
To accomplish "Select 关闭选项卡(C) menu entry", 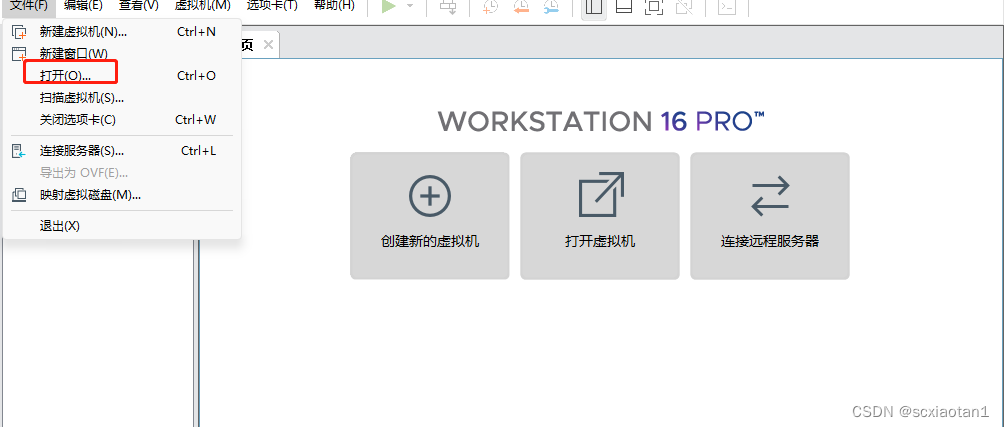I will pos(122,119).
